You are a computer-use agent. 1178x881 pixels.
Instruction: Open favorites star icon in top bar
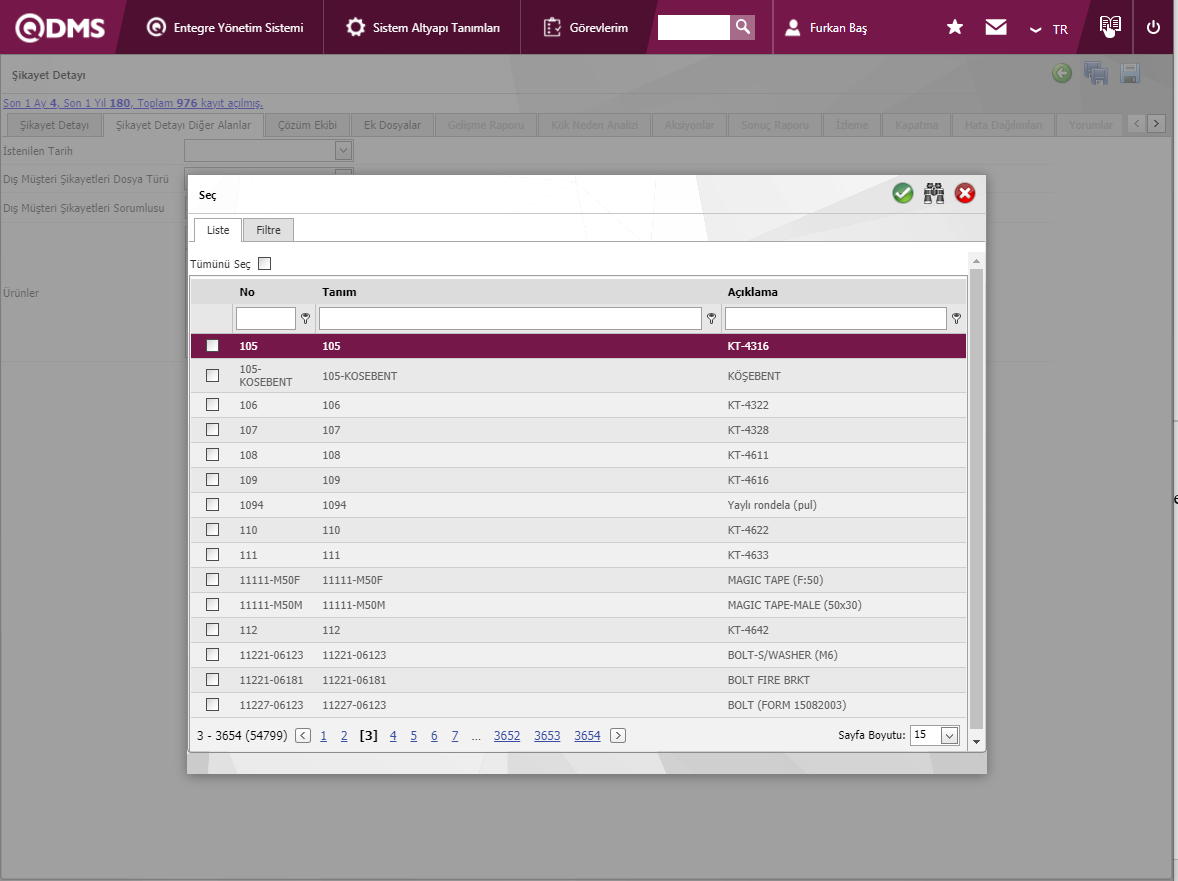955,28
